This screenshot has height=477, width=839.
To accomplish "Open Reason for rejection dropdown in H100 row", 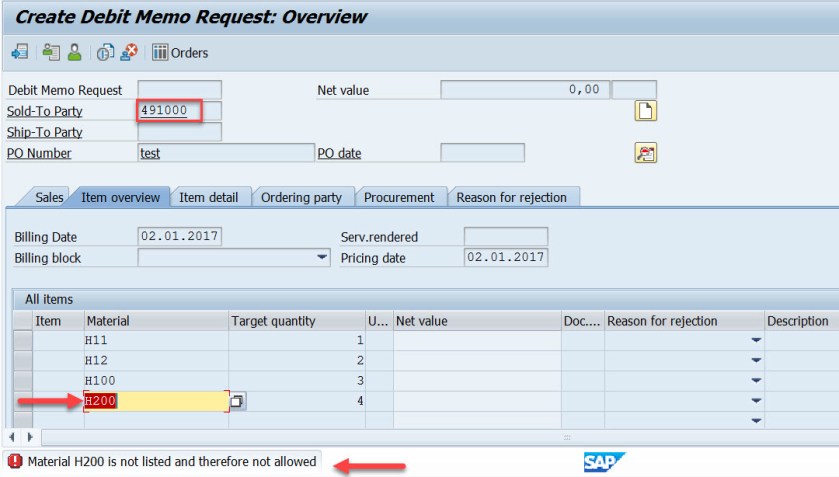I will pyautogui.click(x=756, y=381).
